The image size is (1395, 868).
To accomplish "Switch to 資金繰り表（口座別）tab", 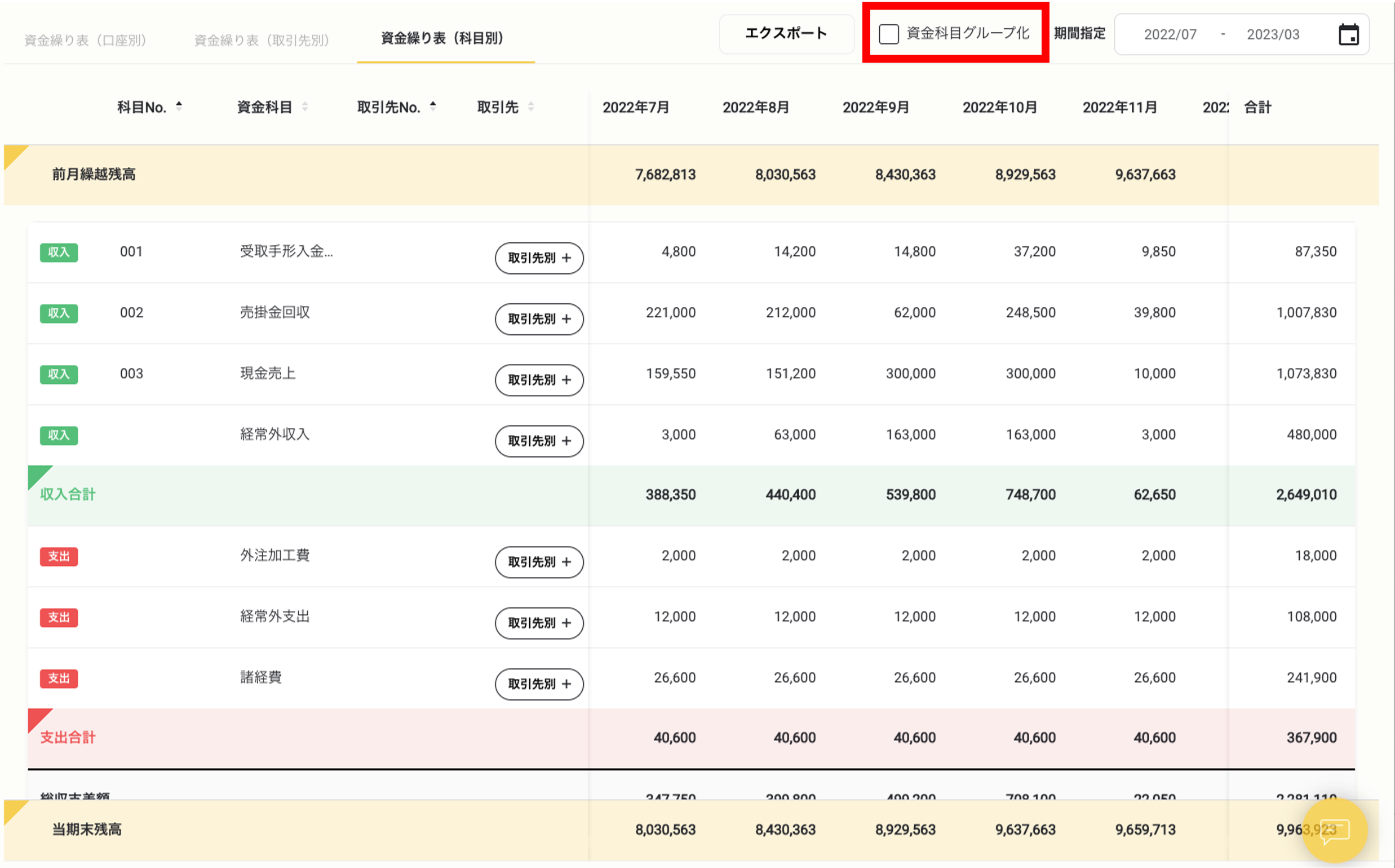I will coord(85,39).
